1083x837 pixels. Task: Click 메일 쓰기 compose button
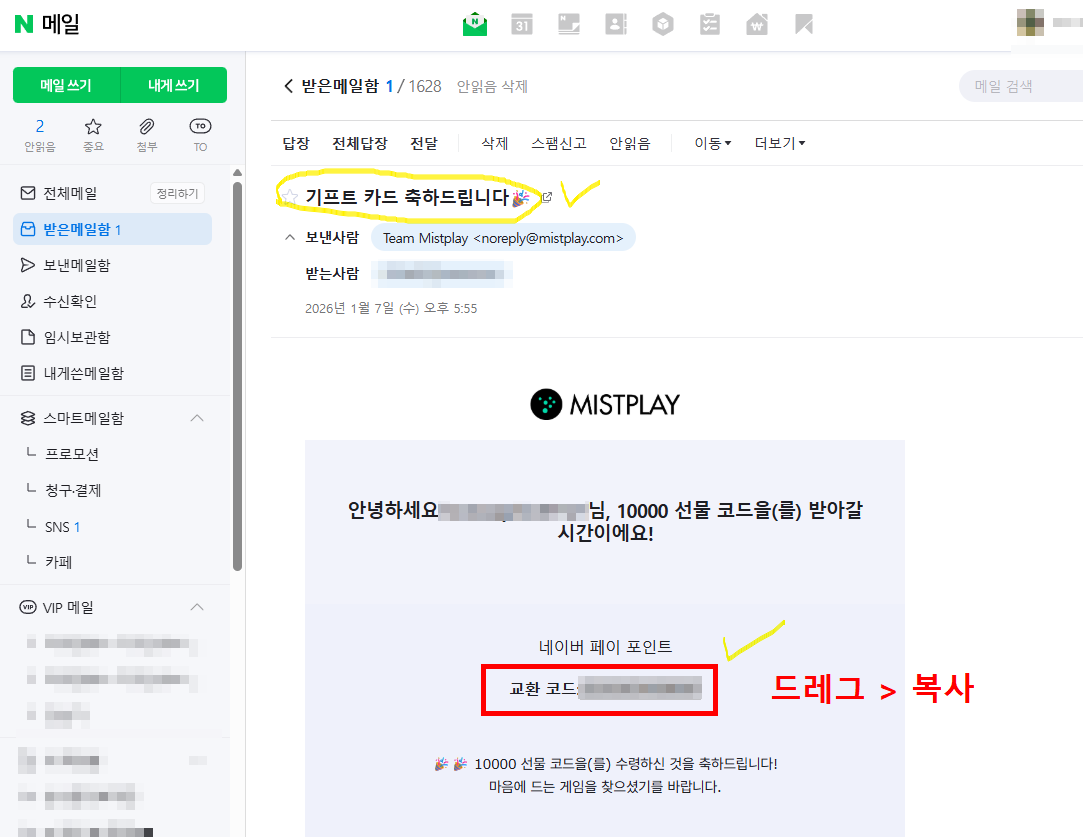66,85
